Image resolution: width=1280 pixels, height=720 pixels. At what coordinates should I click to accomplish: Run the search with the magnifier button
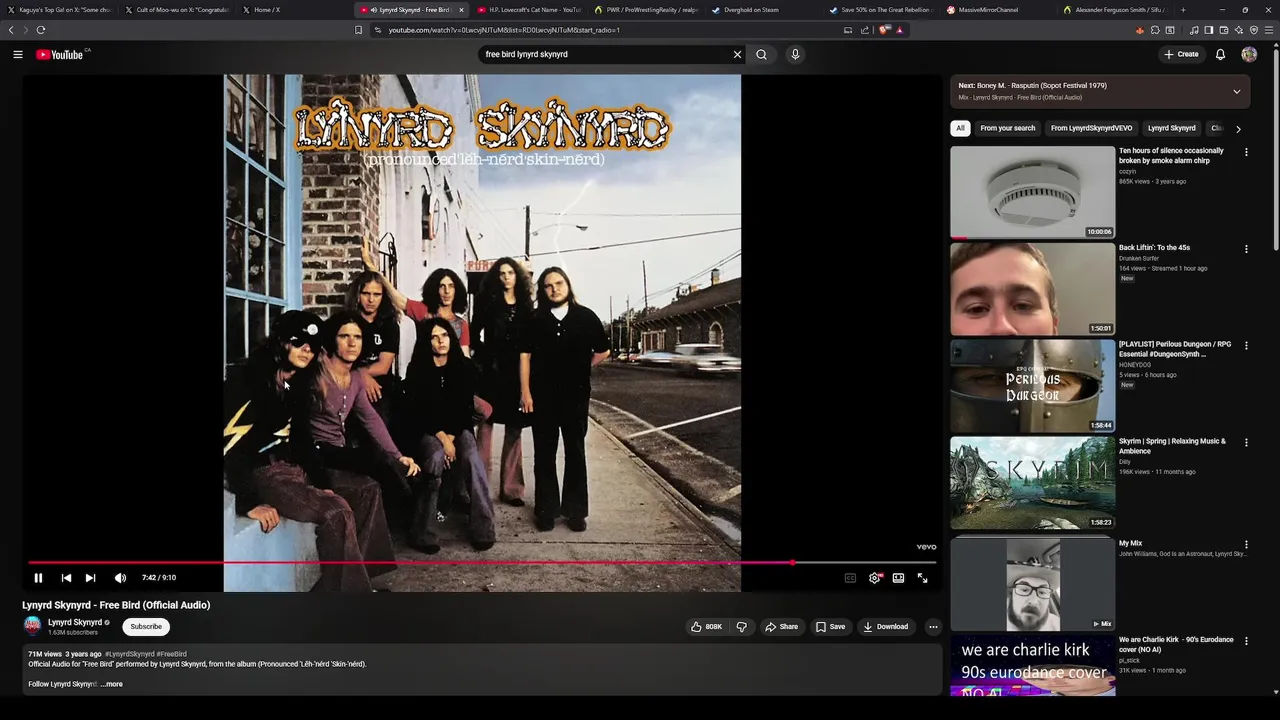pyautogui.click(x=762, y=54)
